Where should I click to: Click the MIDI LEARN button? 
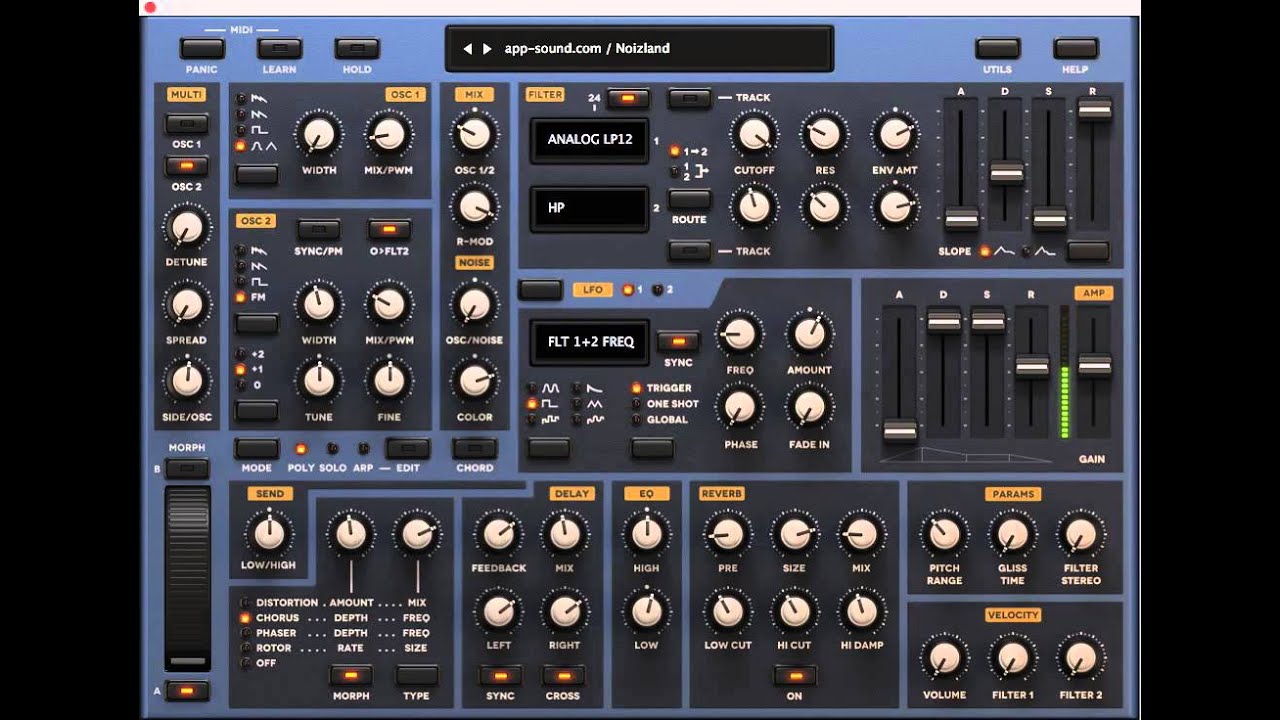[x=280, y=48]
